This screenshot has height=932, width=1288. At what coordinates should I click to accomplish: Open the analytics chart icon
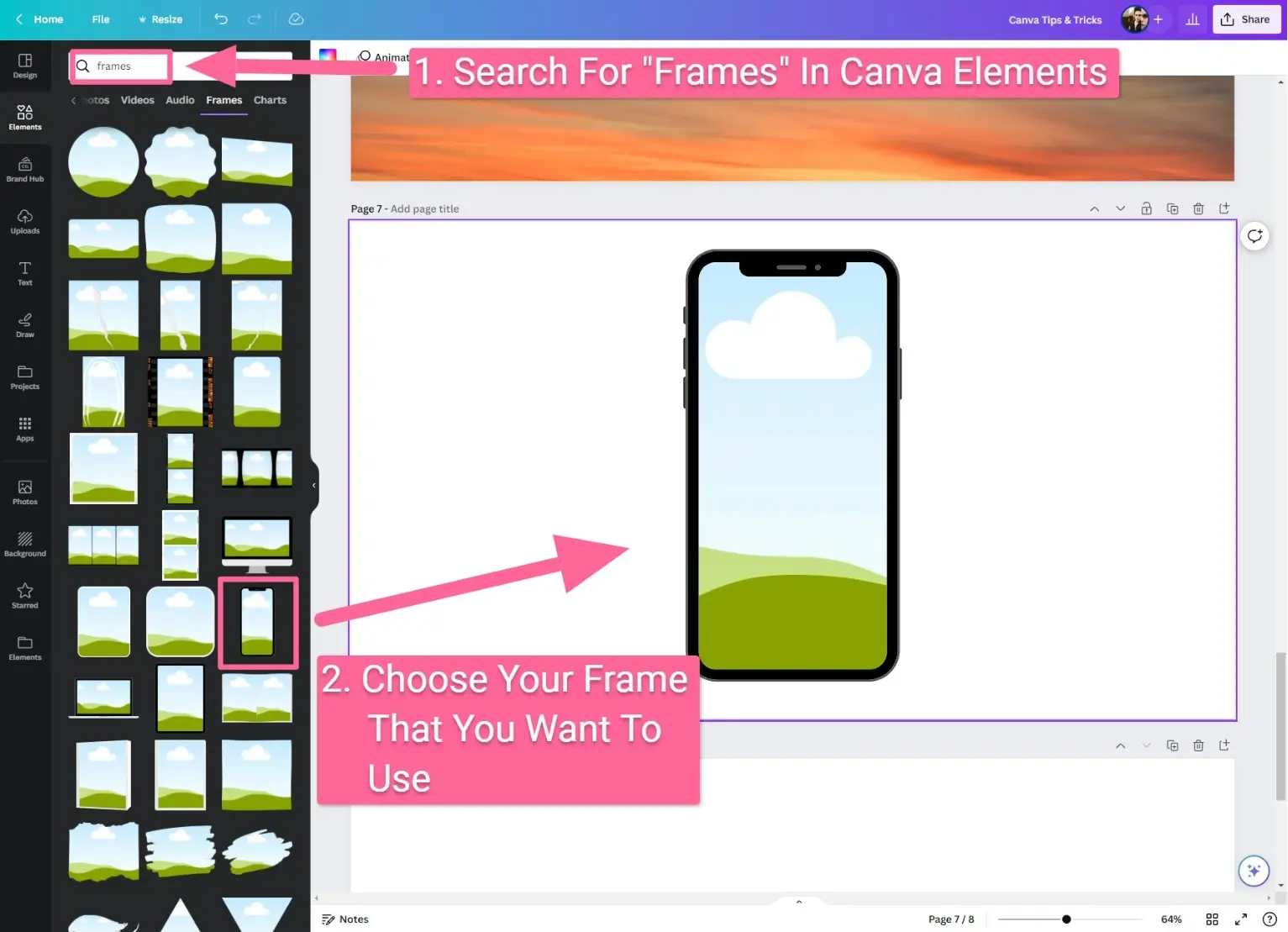point(1192,19)
